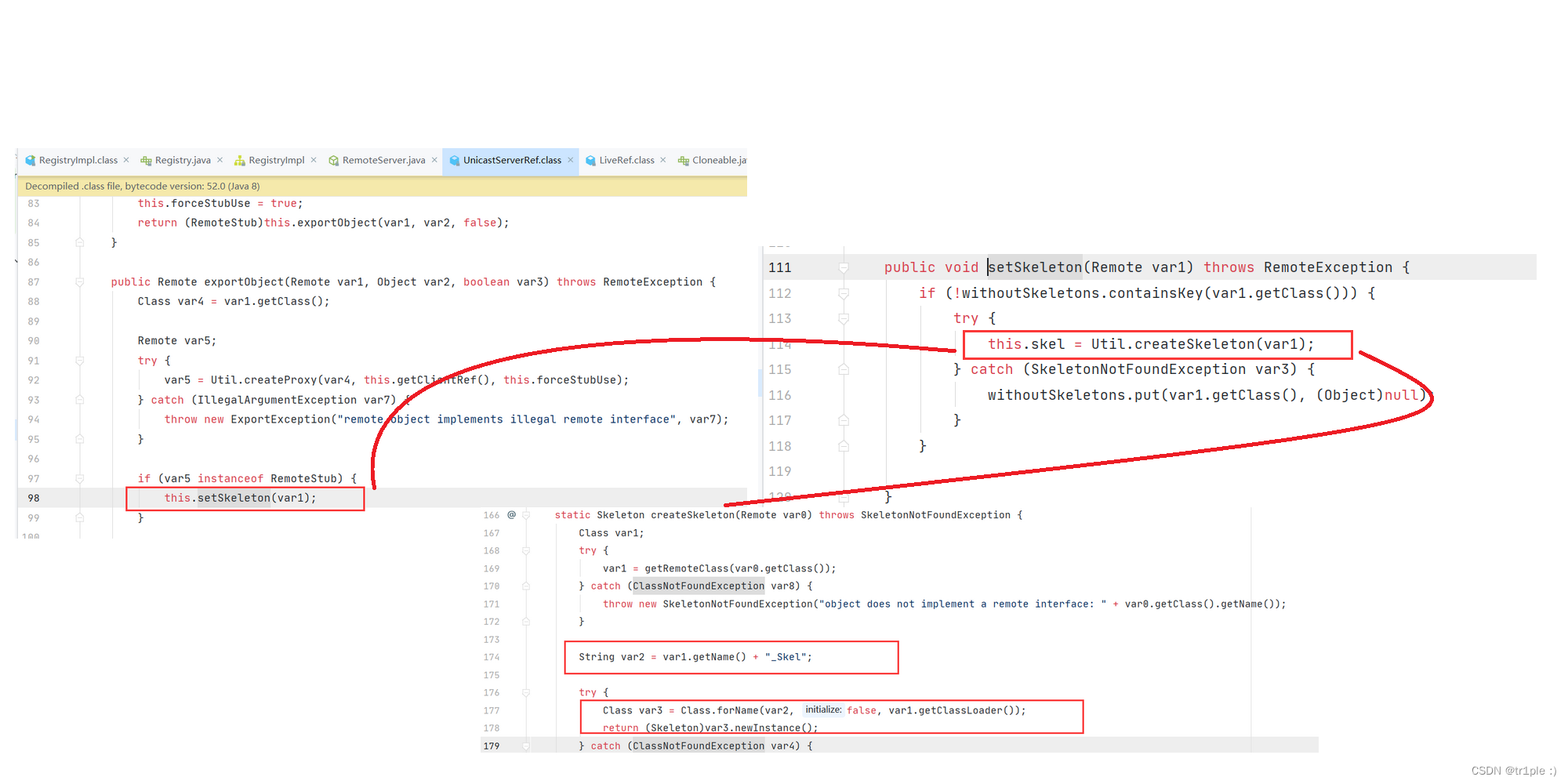Click the CSDN @tr1ple watermark link
Screen dimensions: 1568x784
pyautogui.click(x=1515, y=770)
